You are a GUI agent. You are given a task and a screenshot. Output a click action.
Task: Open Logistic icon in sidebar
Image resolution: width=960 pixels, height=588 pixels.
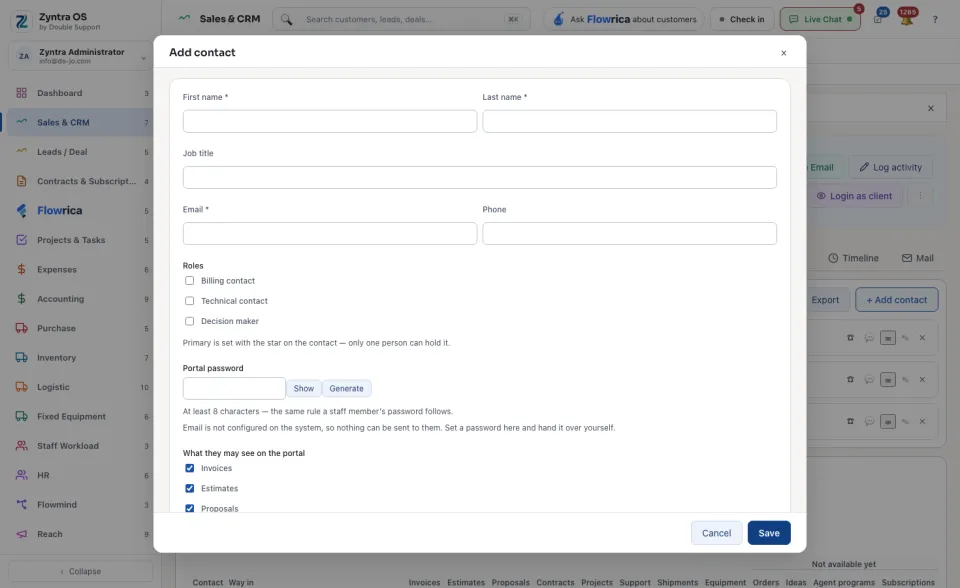pos(21,386)
